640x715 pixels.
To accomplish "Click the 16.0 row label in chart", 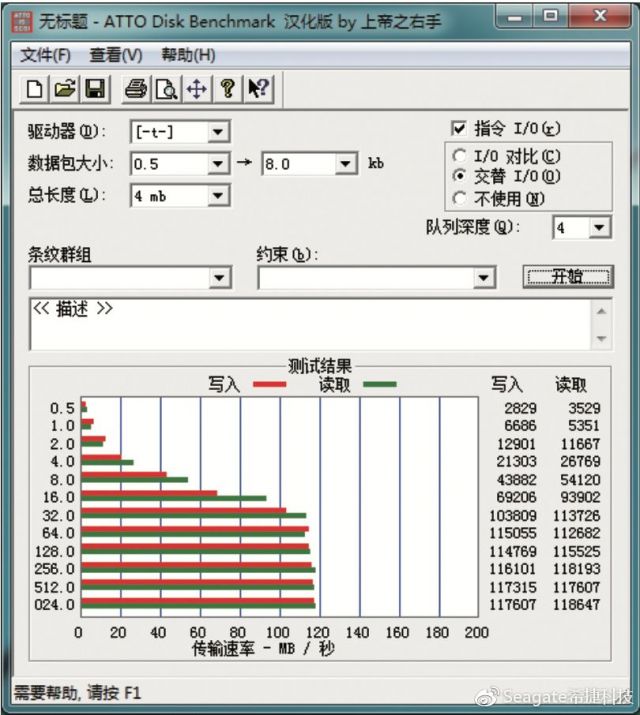I will coord(58,497).
